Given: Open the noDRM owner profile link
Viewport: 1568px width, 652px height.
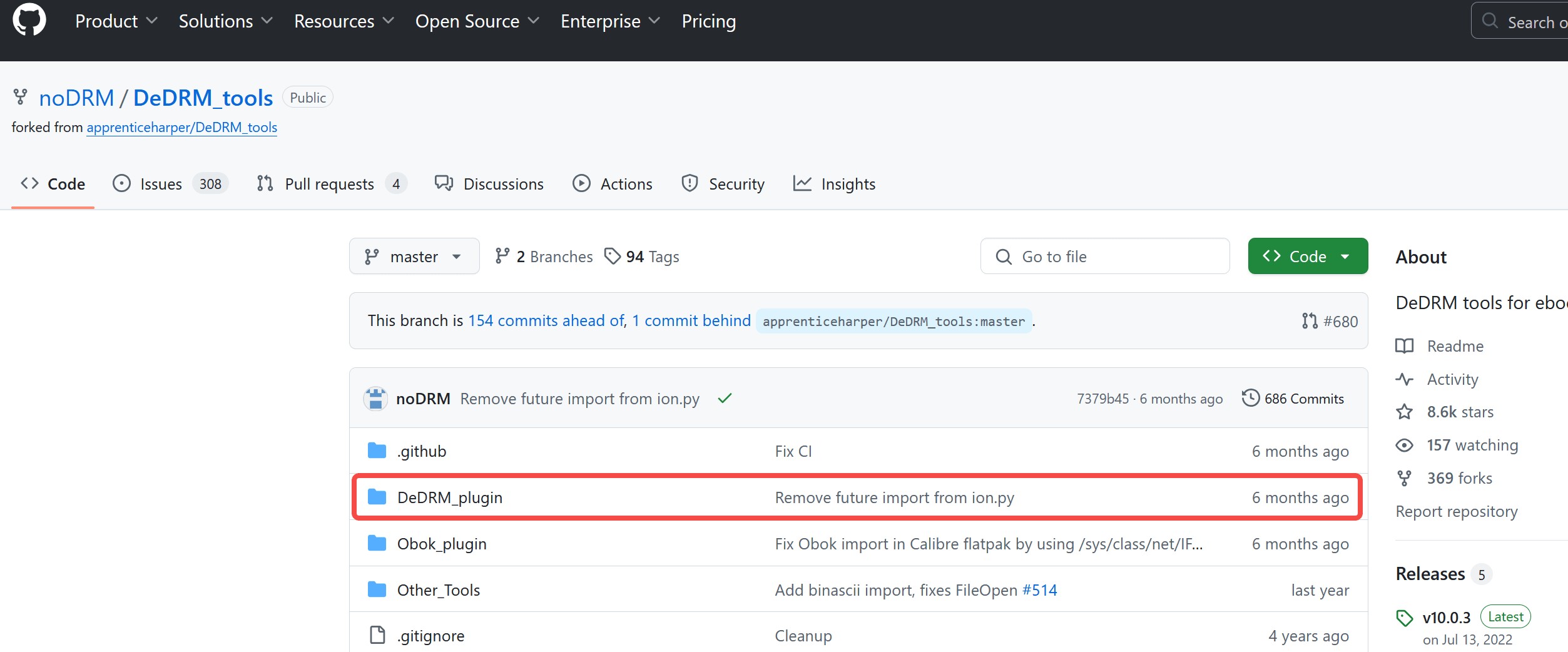Looking at the screenshot, I should click(x=76, y=98).
